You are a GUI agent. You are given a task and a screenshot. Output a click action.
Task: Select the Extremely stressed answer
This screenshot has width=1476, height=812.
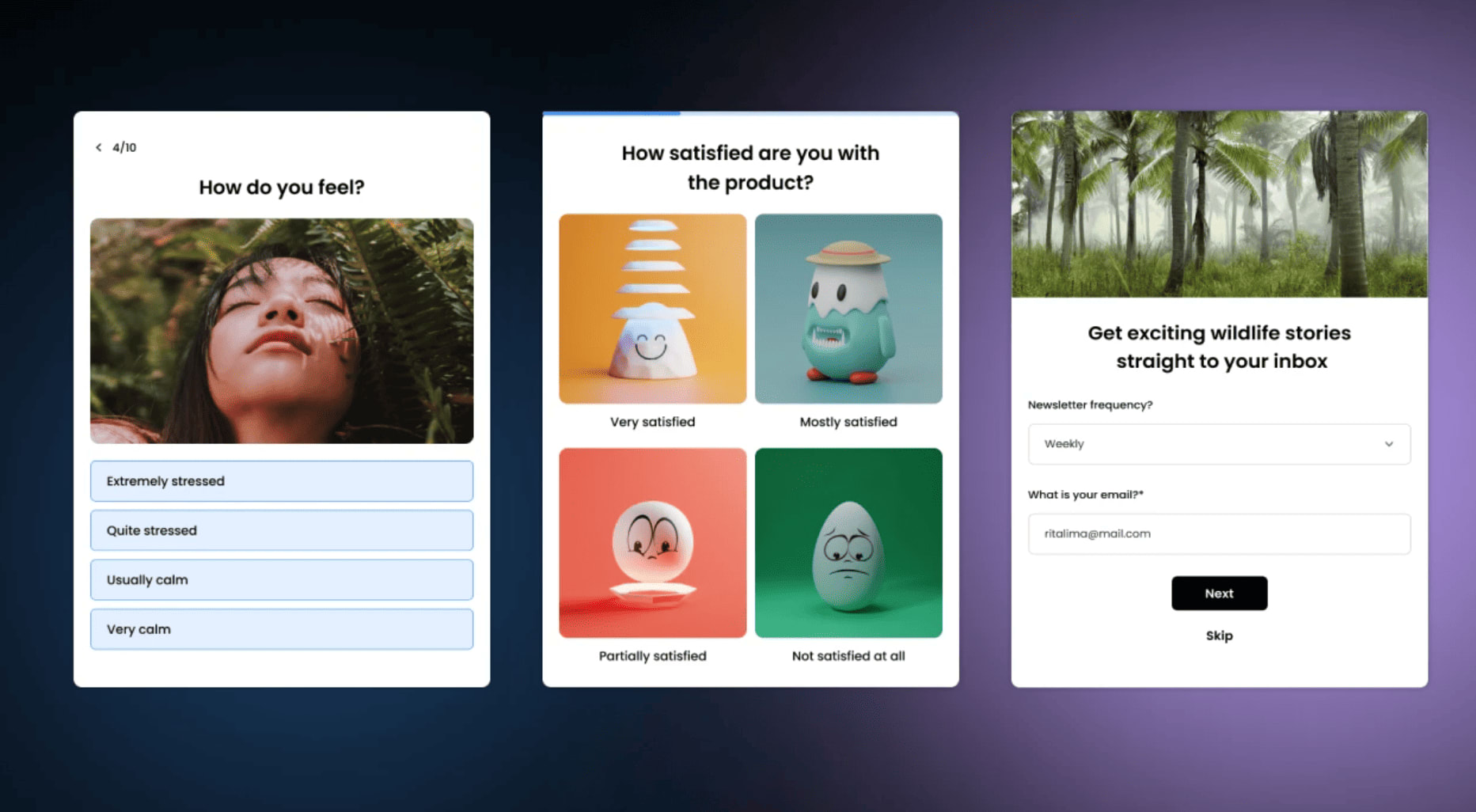click(x=281, y=481)
